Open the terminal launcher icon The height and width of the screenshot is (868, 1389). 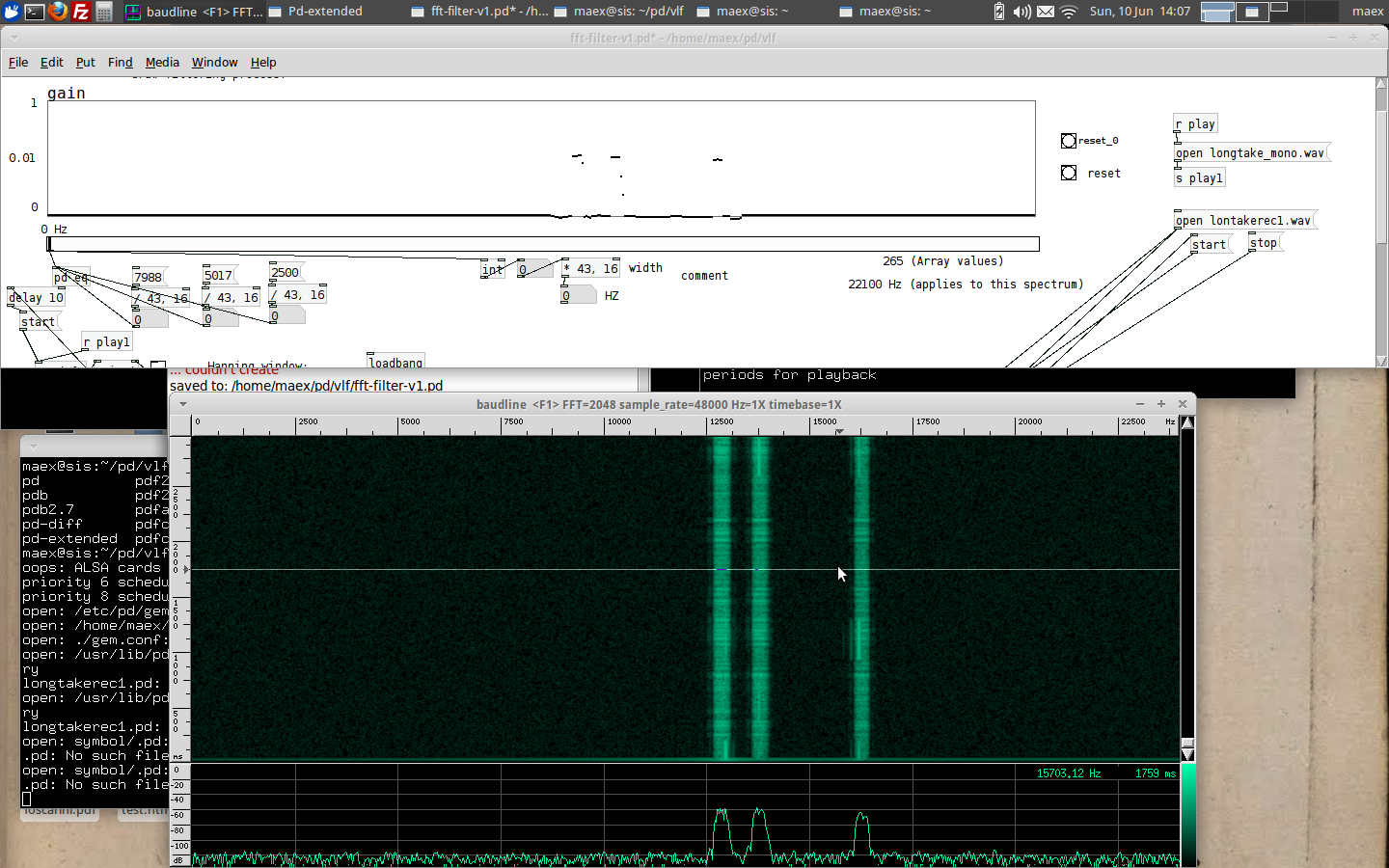click(x=34, y=12)
